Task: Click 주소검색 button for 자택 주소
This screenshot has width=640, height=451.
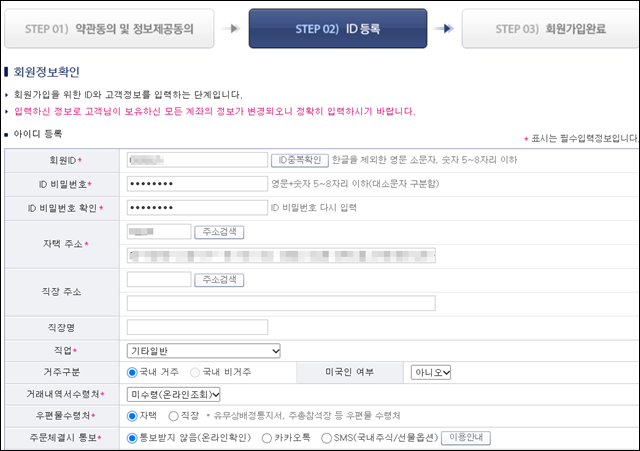Action: point(219,232)
